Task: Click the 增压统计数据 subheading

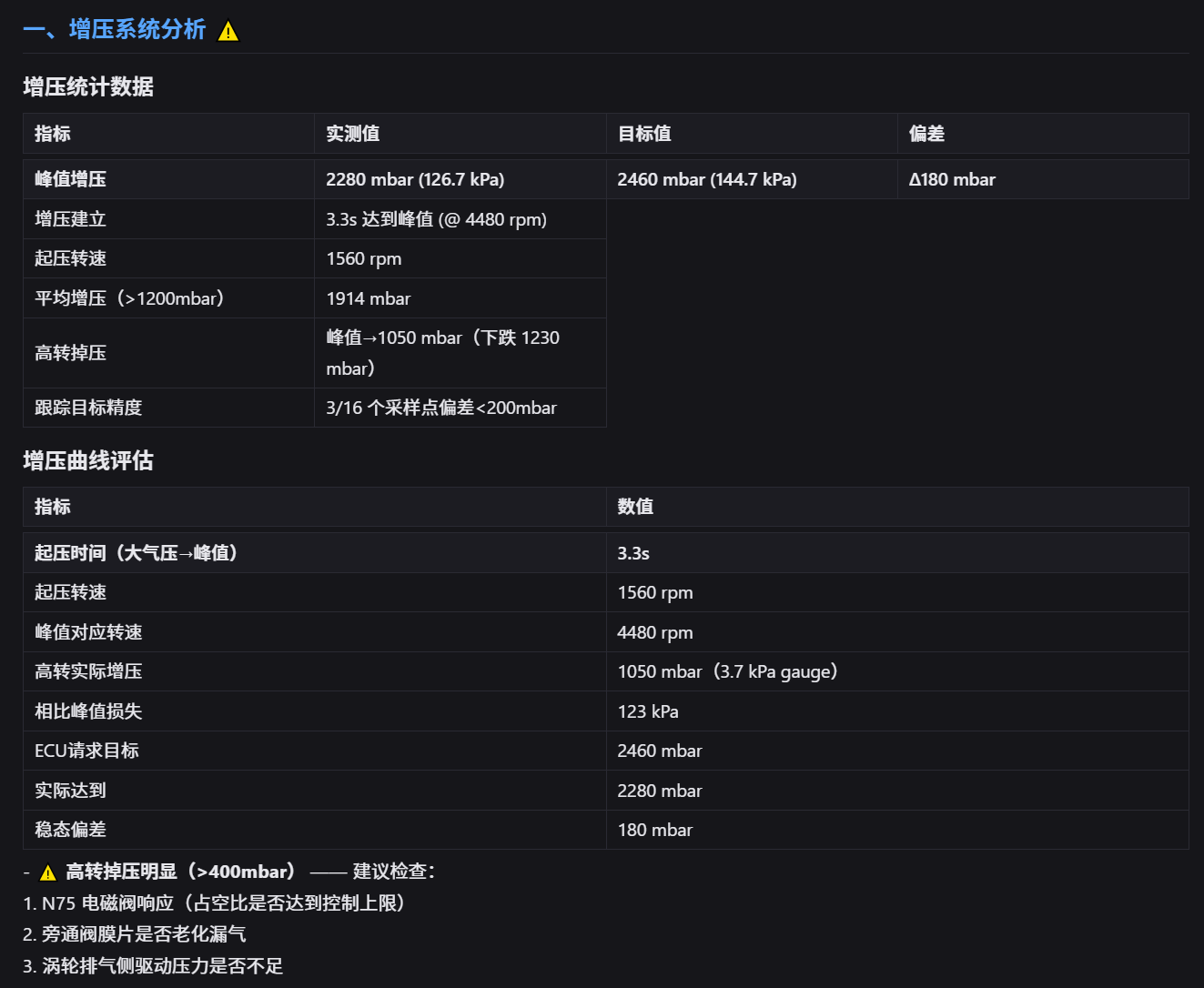Action: (x=88, y=87)
